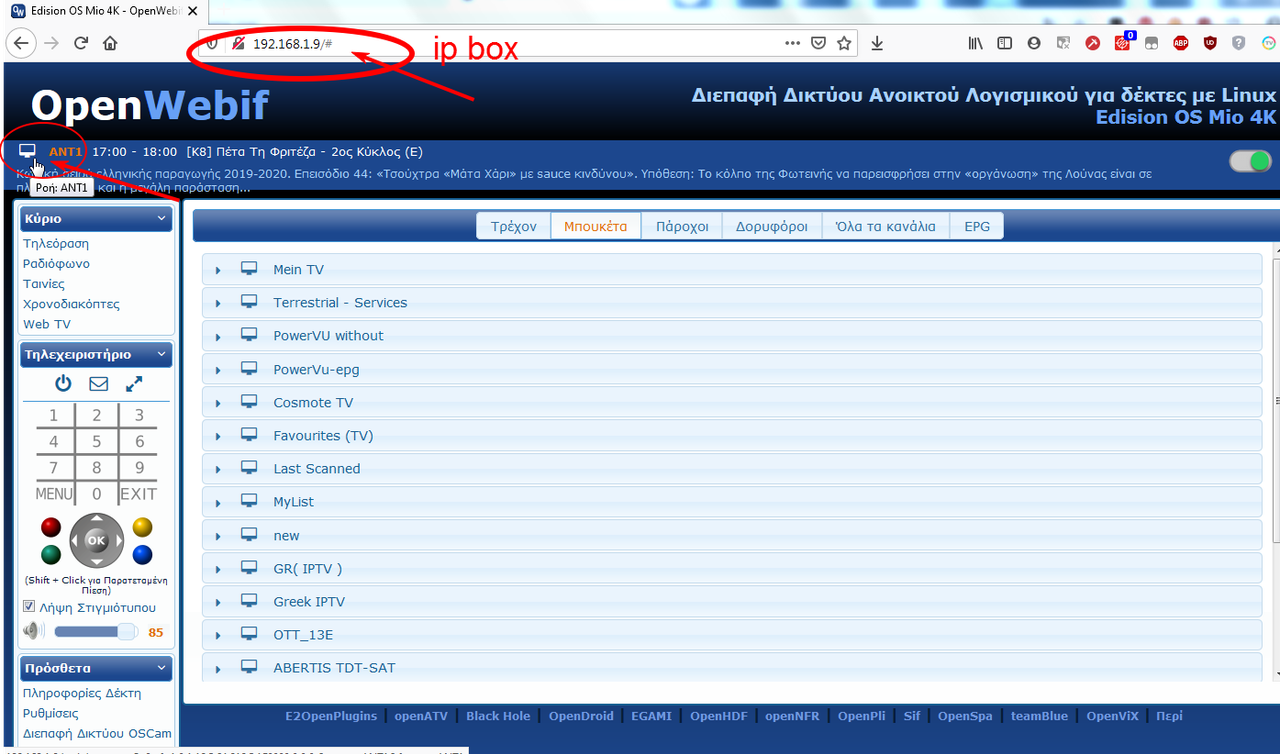Open the send message envelope icon
Viewport: 1280px width, 754px height.
(x=98, y=384)
